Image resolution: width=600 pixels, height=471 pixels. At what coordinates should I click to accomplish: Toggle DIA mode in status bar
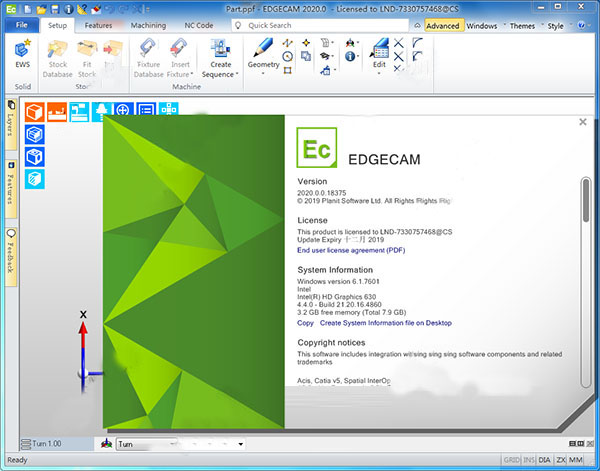pos(544,459)
